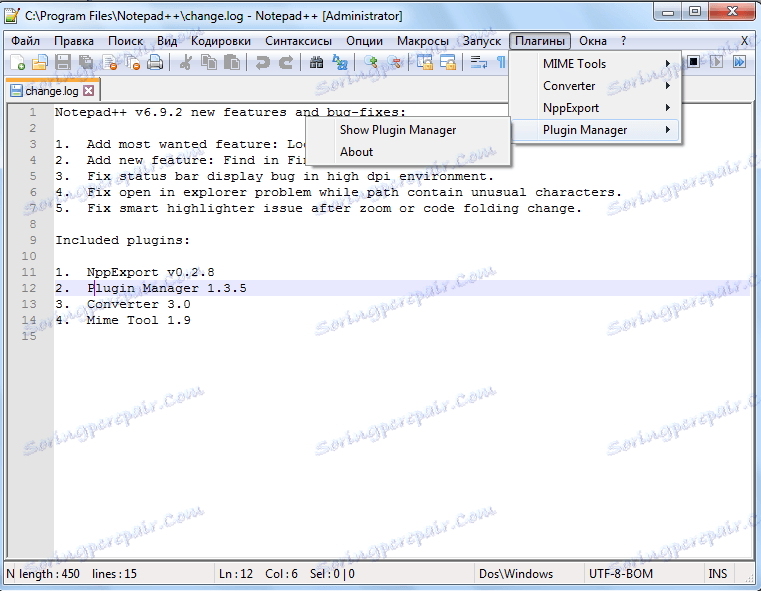Screen dimensions: 761x591
Task: Click 'UTF-8-BOM' encoding in status bar
Action: coord(621,574)
